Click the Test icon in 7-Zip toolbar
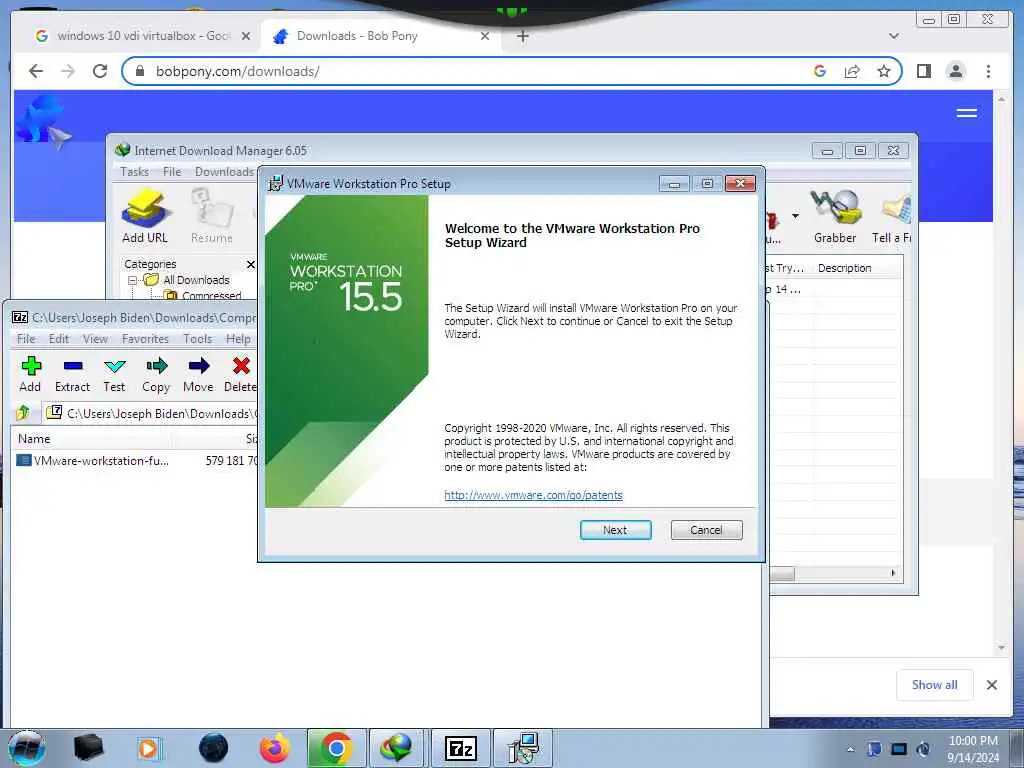The width and height of the screenshot is (1024, 768). click(114, 374)
